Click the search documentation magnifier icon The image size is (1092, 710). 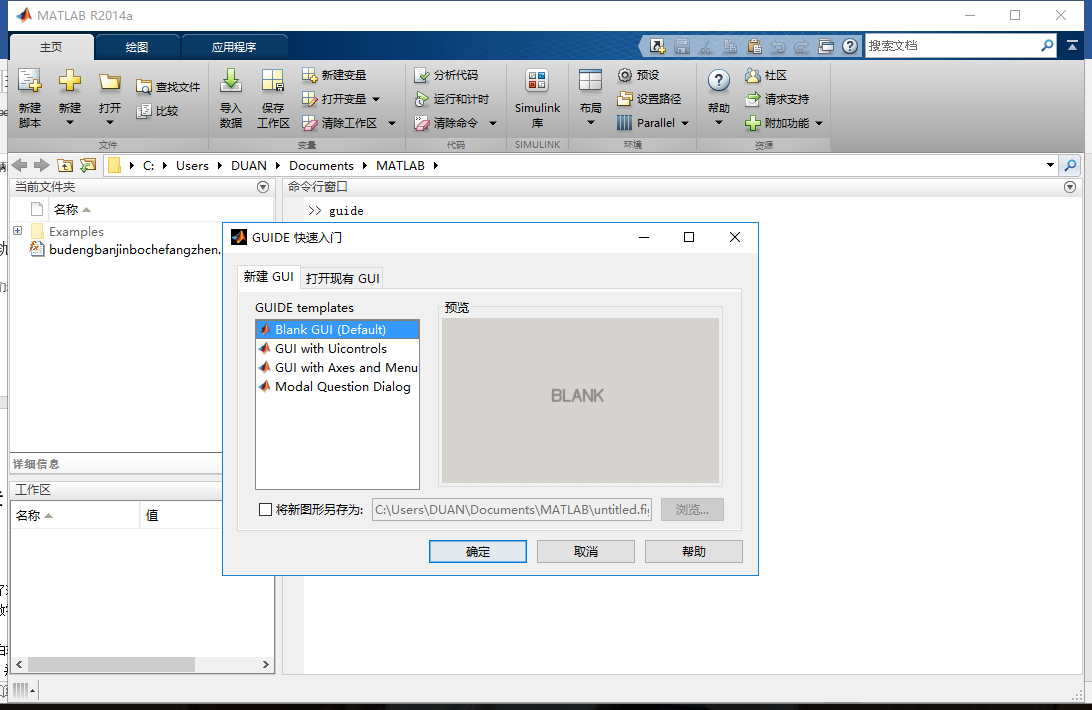(1047, 45)
